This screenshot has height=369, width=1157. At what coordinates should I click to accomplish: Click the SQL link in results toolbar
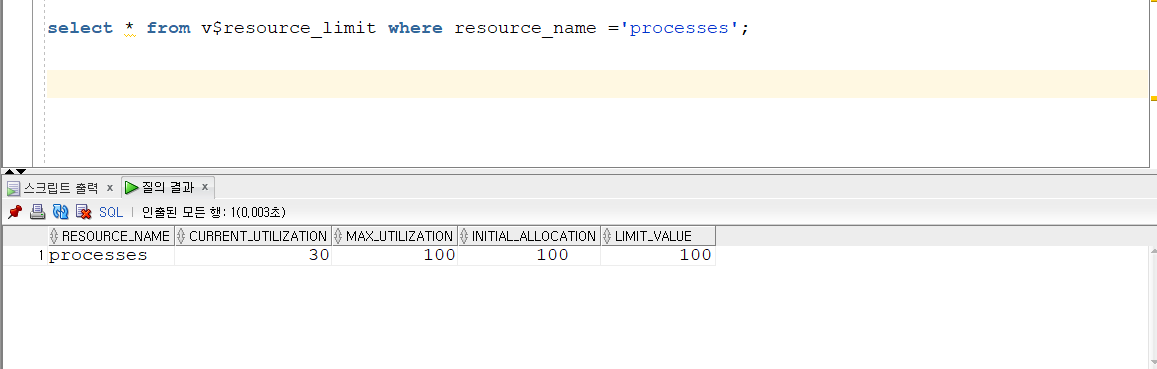(111, 213)
